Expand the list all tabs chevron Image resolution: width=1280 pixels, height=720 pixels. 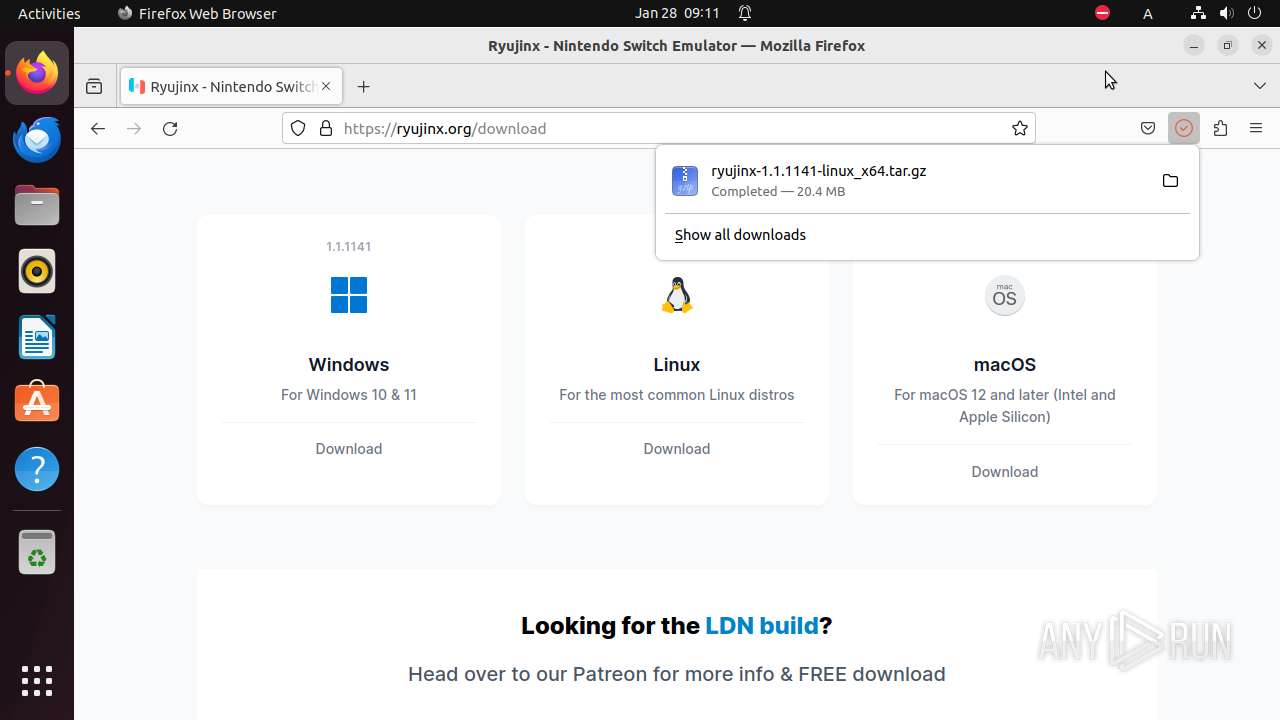point(1260,86)
